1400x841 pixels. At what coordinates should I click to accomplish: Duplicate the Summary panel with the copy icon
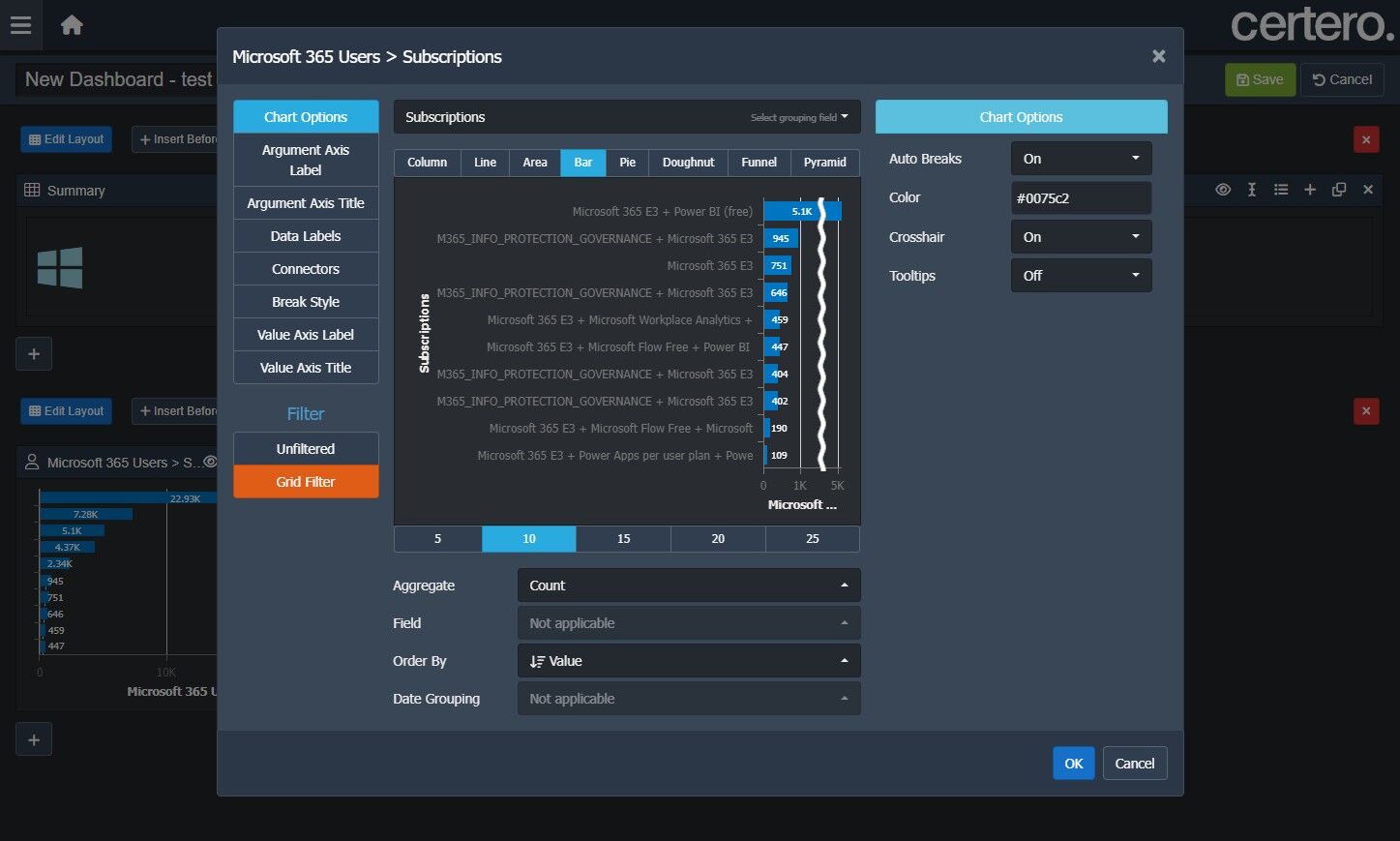click(x=1339, y=190)
